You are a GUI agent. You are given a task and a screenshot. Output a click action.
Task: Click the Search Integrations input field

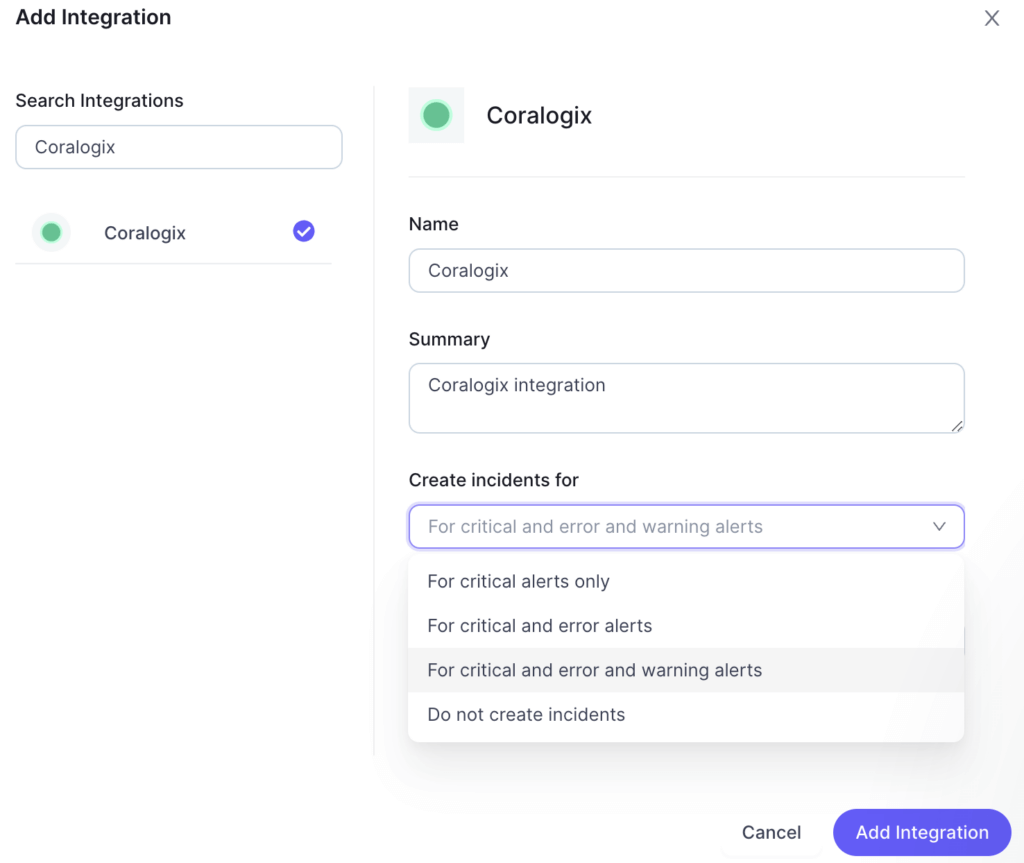(x=179, y=147)
